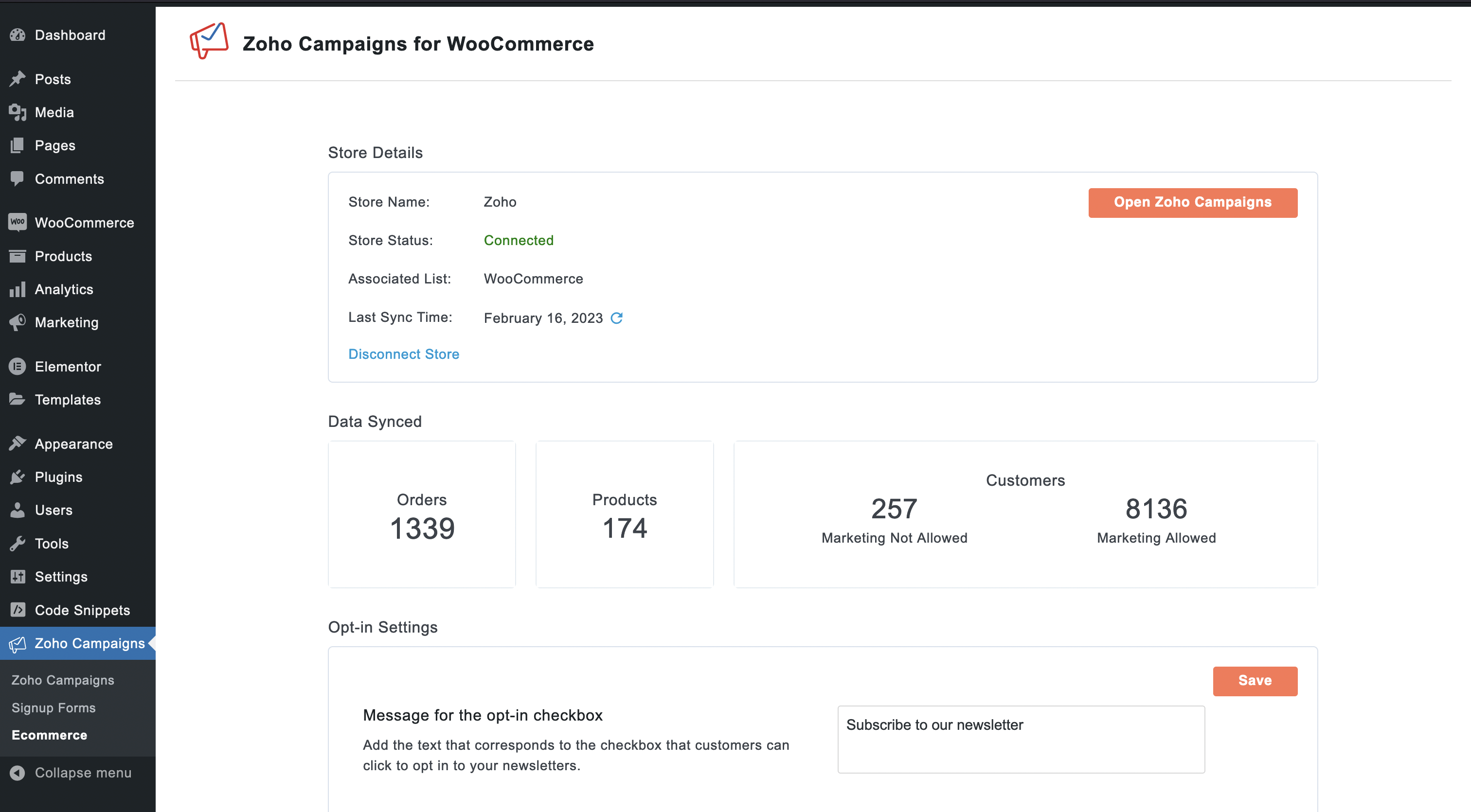Click the opt-in checkbox message text field
The width and height of the screenshot is (1471, 812).
[1021, 740]
